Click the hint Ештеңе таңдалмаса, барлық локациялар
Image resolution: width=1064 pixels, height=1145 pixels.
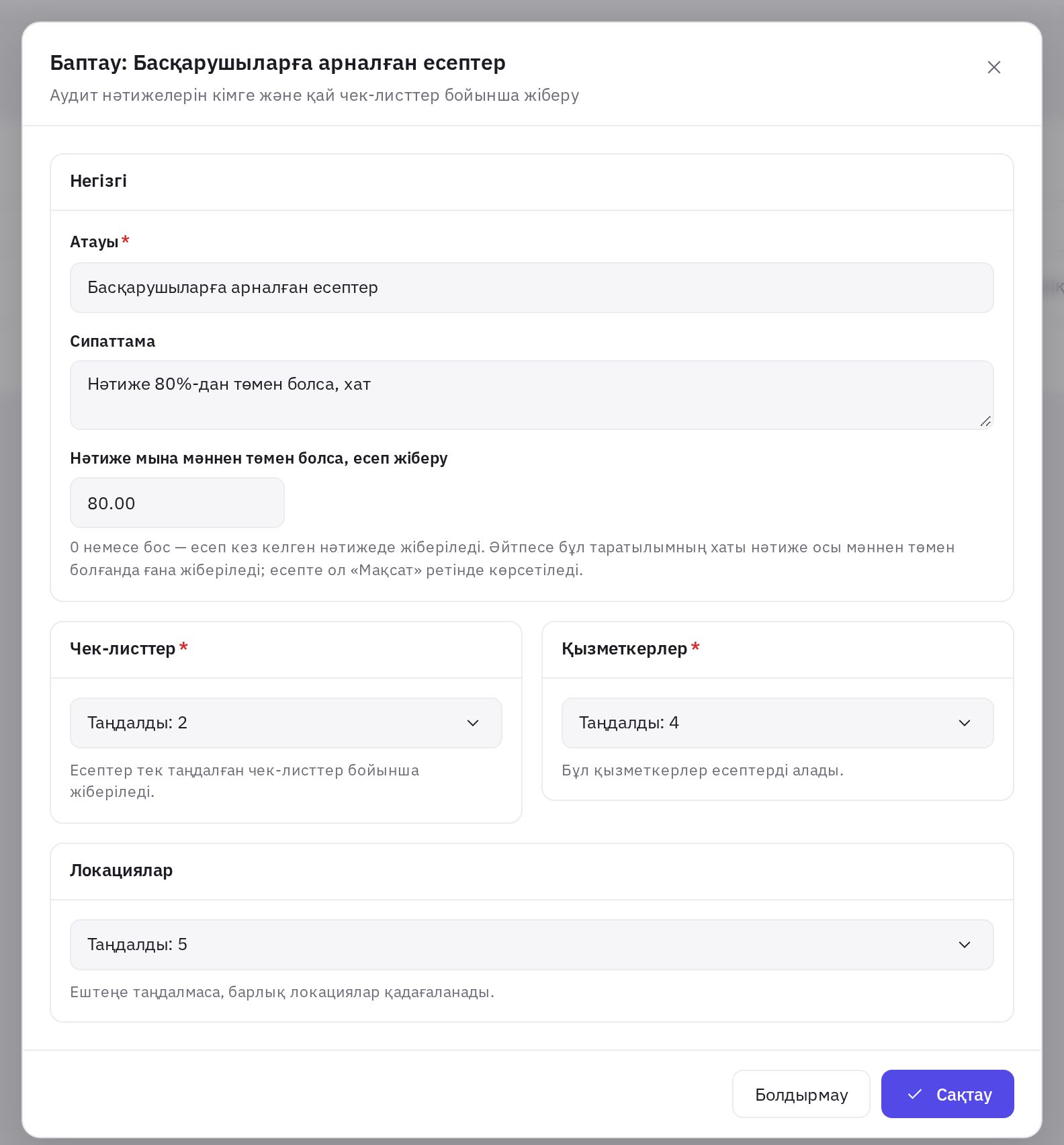tap(282, 992)
